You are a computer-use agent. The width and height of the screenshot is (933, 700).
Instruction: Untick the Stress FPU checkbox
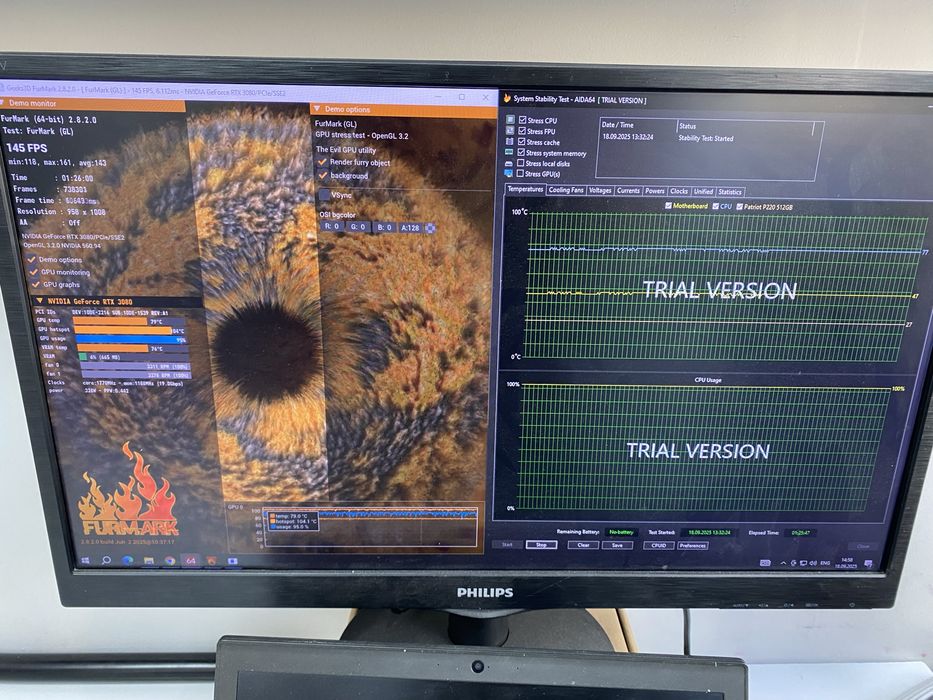tap(522, 130)
